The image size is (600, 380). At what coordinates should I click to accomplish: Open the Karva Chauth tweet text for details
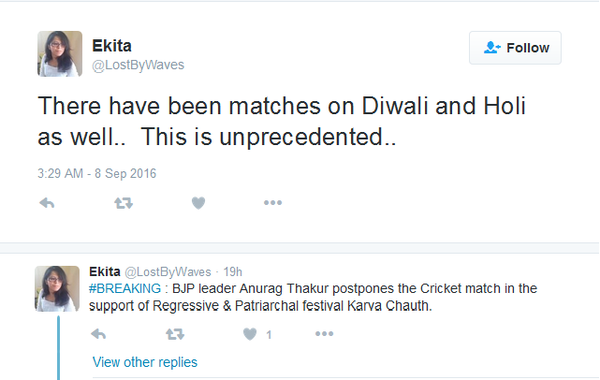click(x=313, y=297)
